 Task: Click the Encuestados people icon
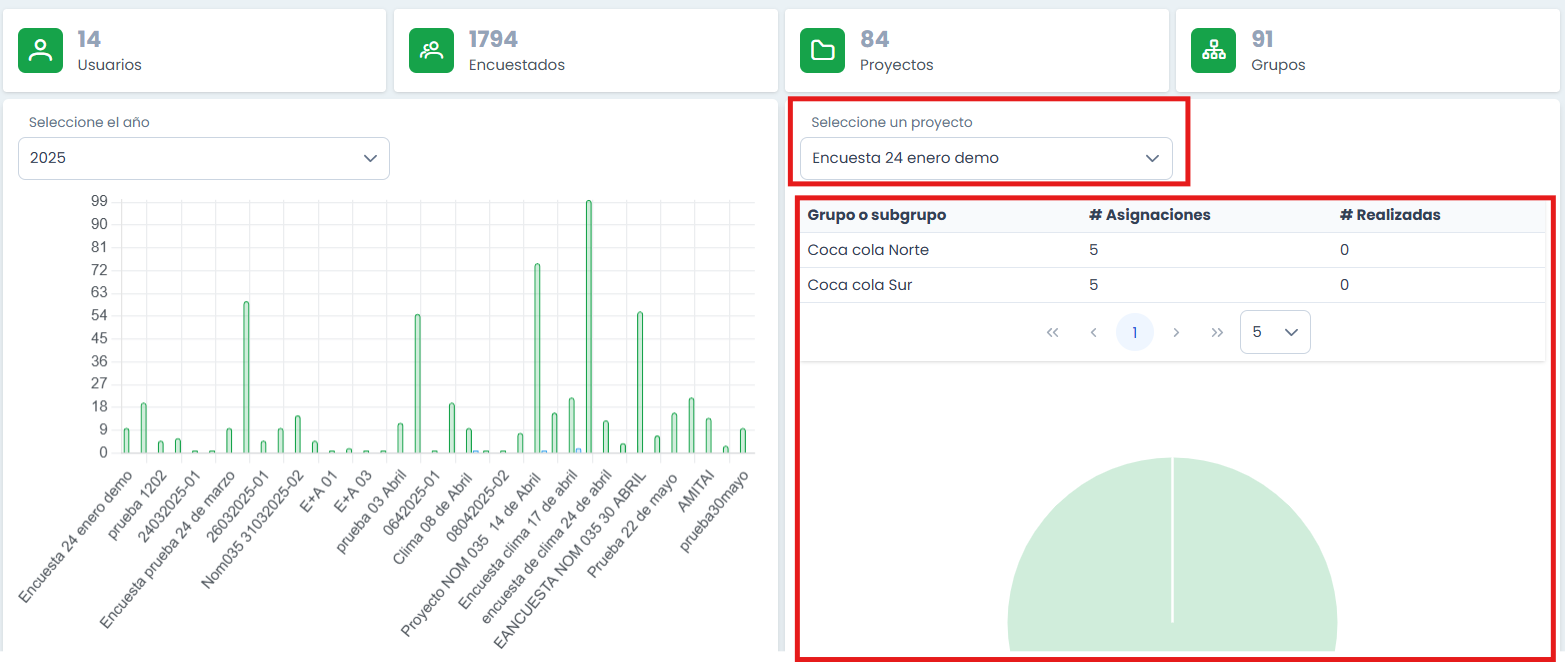(432, 51)
